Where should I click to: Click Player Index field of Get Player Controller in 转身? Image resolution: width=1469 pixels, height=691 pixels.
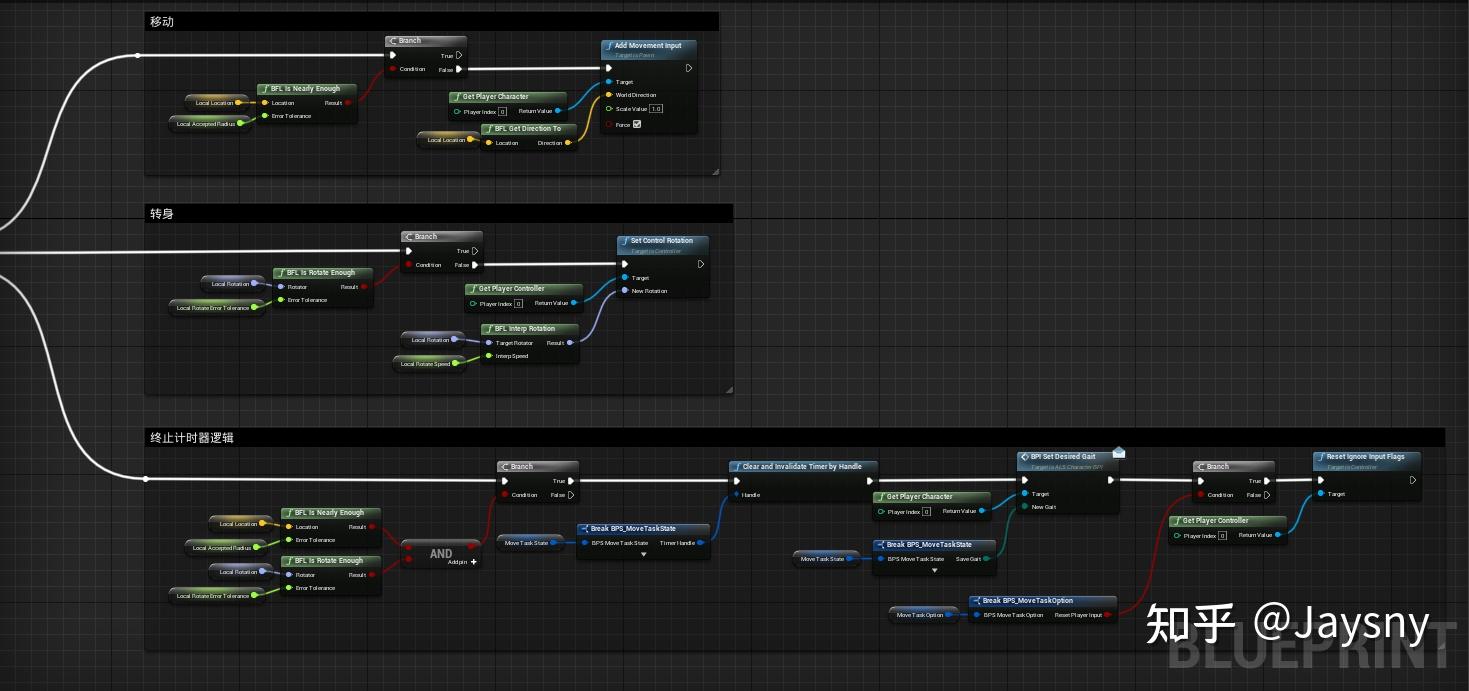coord(519,304)
